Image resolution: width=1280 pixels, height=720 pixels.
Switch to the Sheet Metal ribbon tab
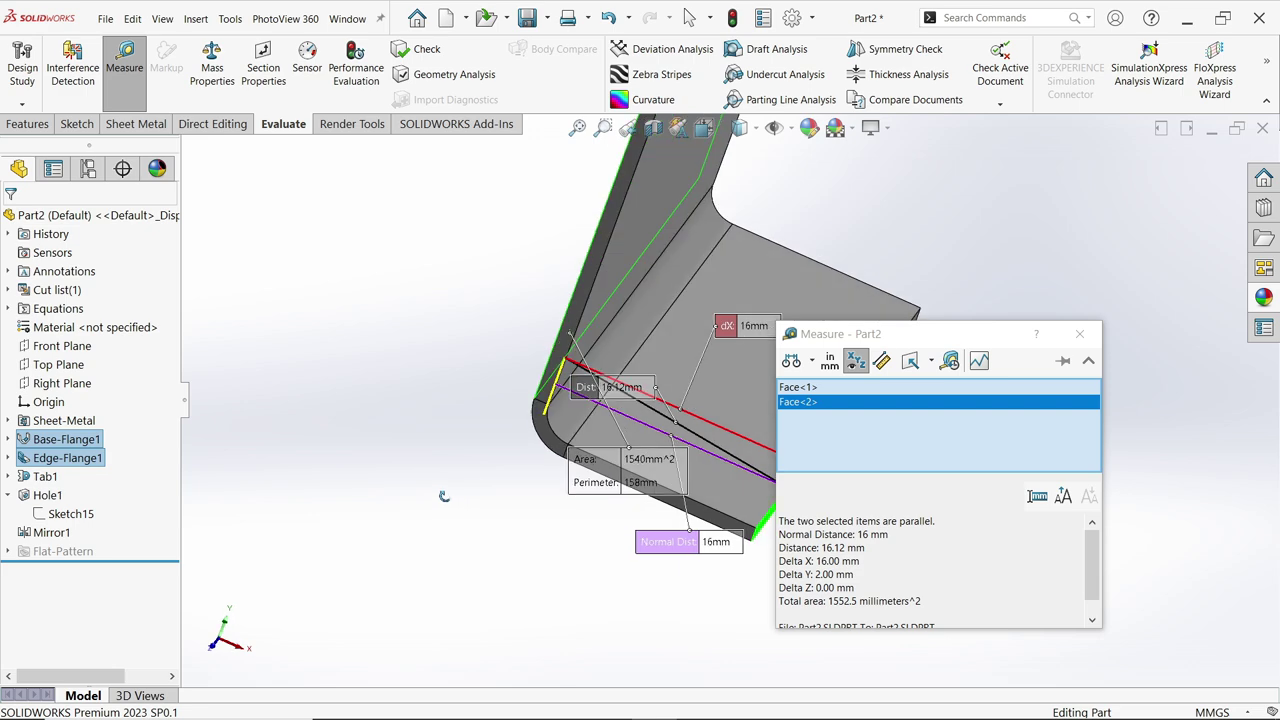tap(135, 124)
